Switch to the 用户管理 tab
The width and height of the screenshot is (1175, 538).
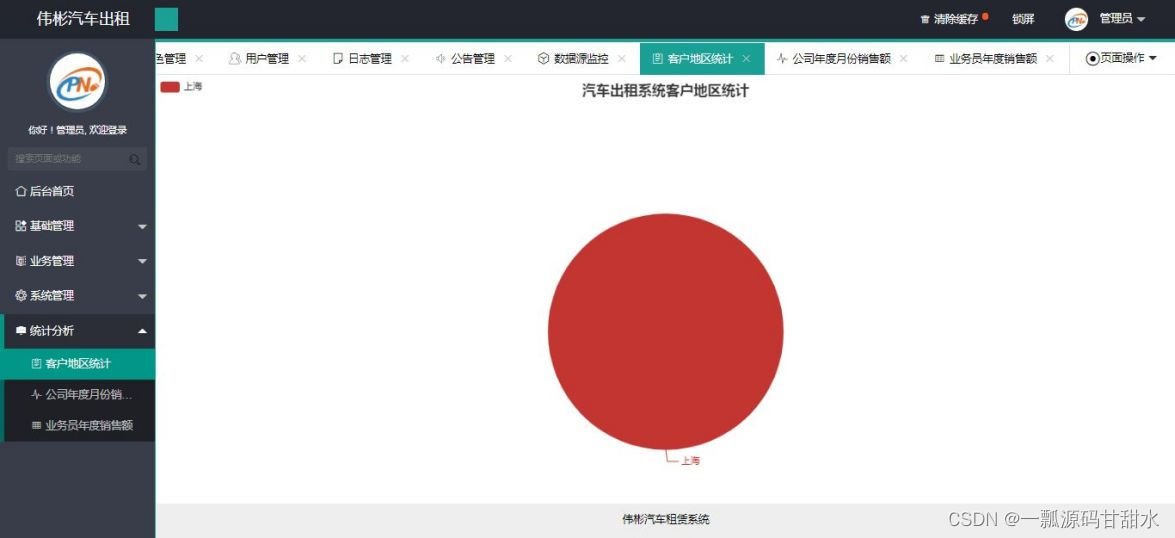[267, 58]
